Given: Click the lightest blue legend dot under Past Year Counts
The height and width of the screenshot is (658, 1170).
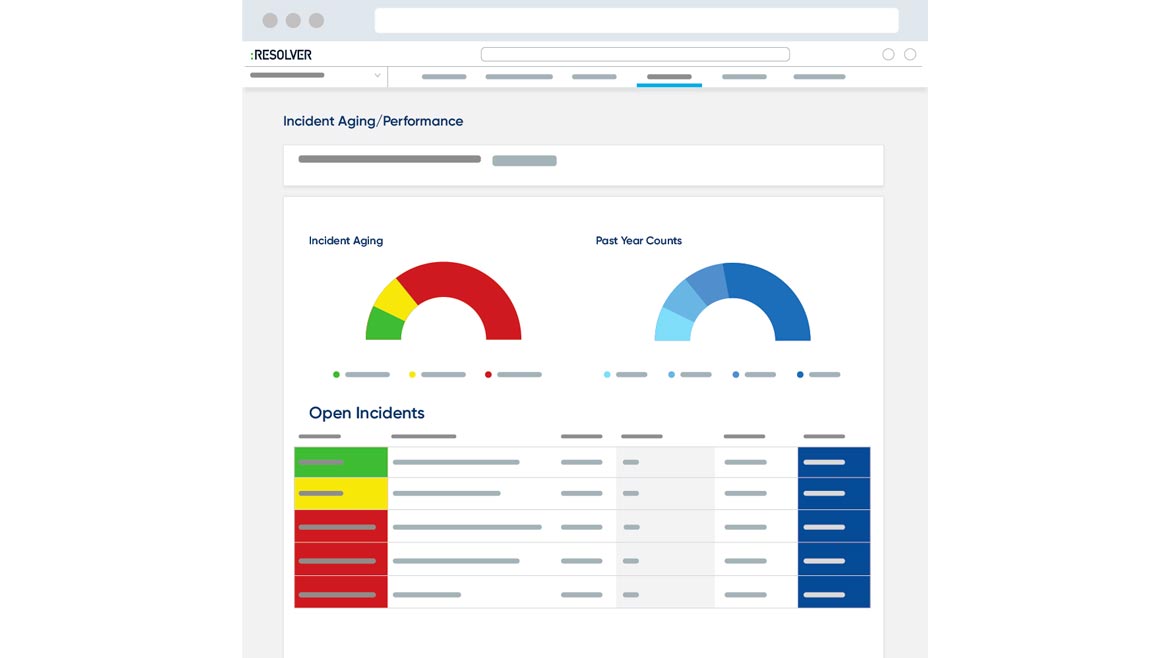Looking at the screenshot, I should pyautogui.click(x=607, y=375).
